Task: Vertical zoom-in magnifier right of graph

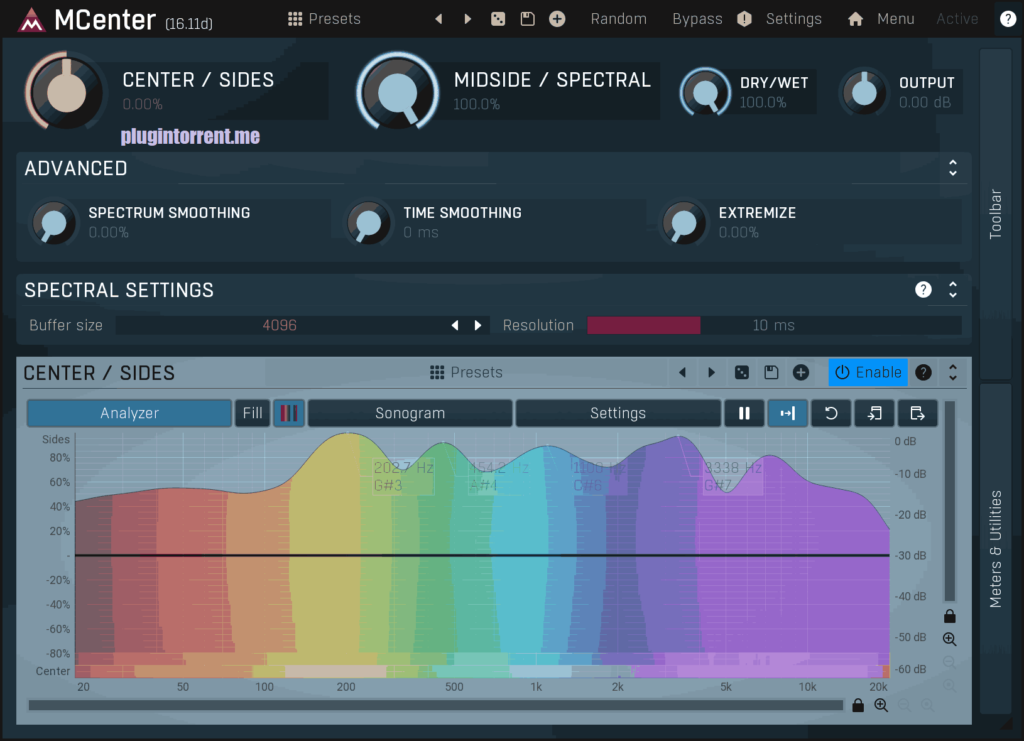Action: point(950,639)
